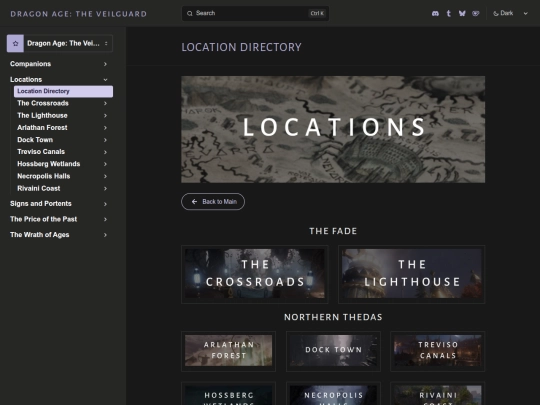Open Arlathan Forest location card
Screen dimensions: 540x405
coord(228,351)
